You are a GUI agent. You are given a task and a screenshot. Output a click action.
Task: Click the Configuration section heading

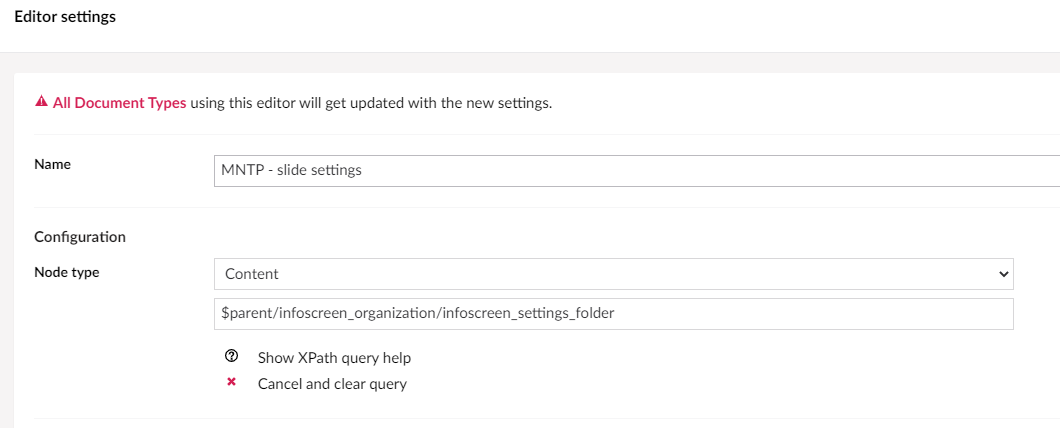pos(80,237)
